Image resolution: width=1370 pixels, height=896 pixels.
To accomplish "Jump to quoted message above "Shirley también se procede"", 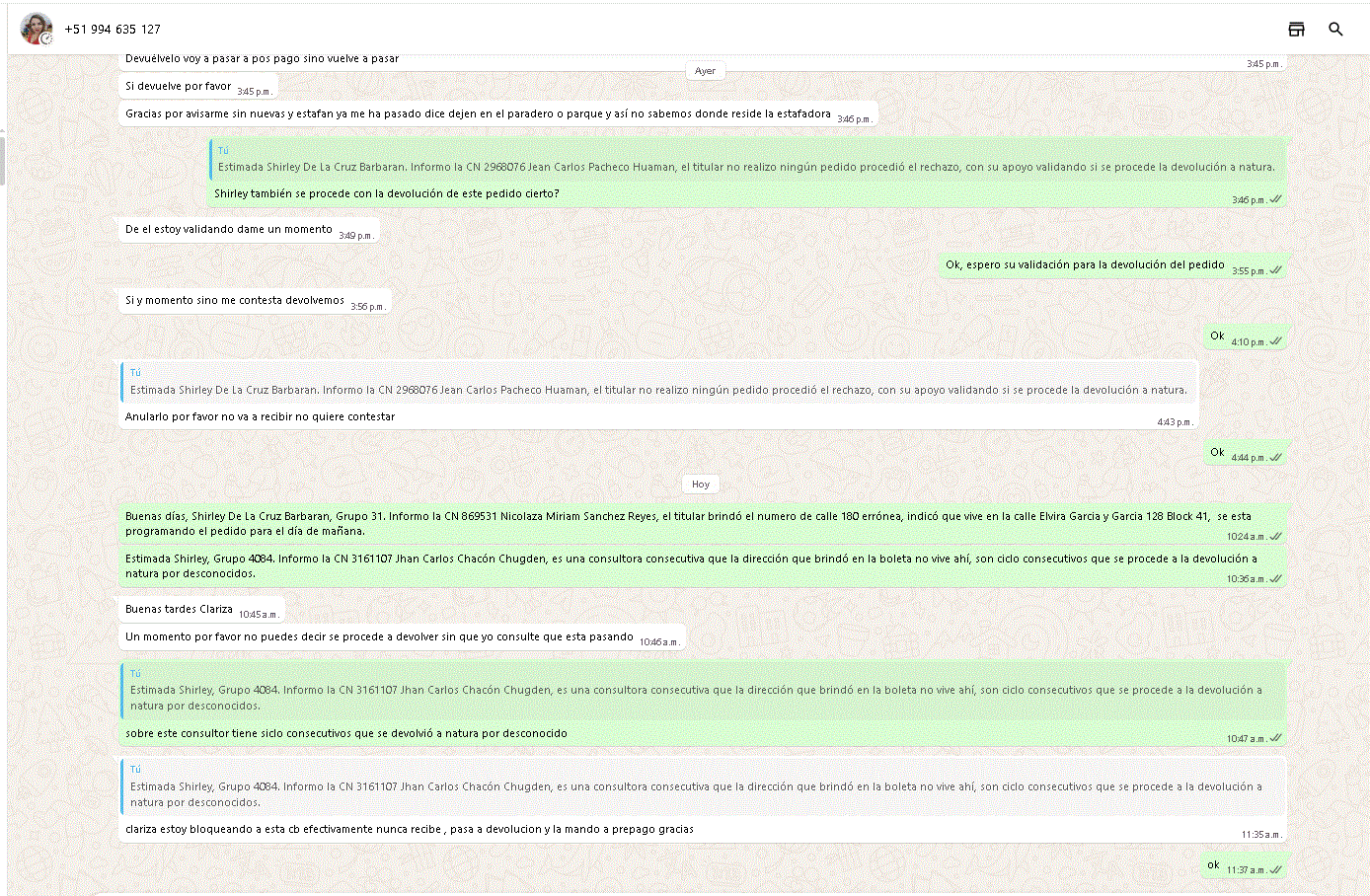I will click(746, 160).
